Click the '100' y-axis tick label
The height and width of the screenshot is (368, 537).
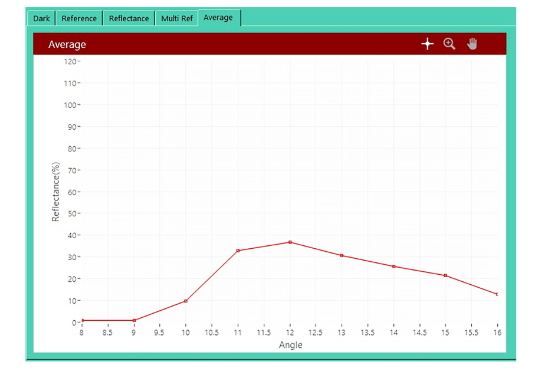70,105
